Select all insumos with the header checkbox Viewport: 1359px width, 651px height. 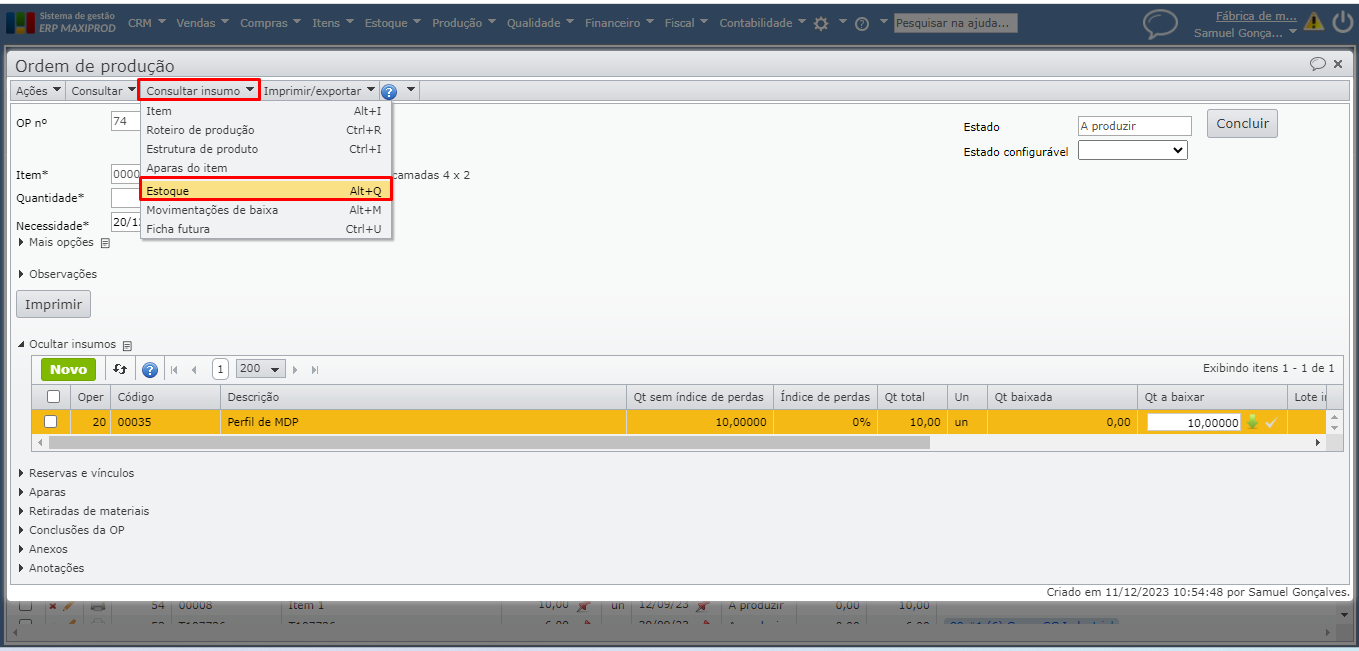(53, 397)
